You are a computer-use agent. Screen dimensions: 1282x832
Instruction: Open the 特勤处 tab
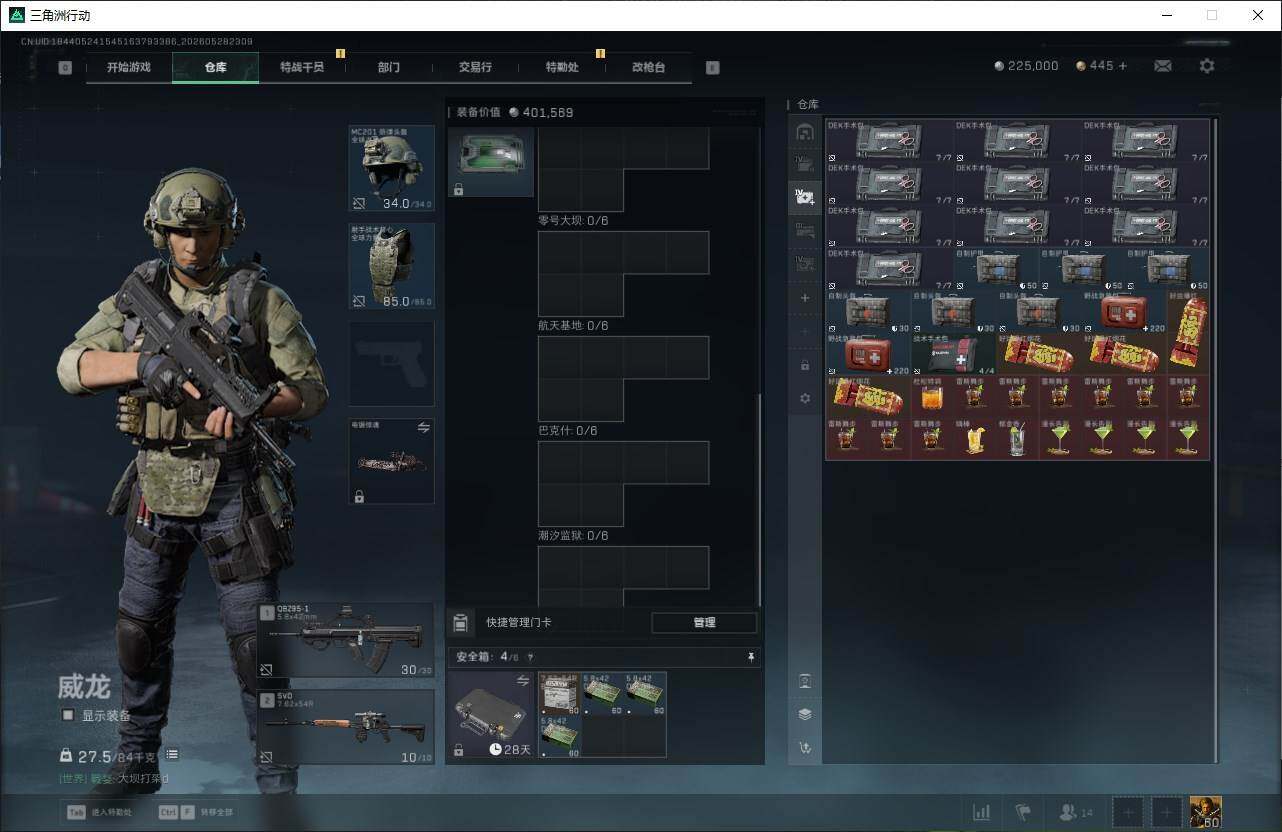pos(562,67)
